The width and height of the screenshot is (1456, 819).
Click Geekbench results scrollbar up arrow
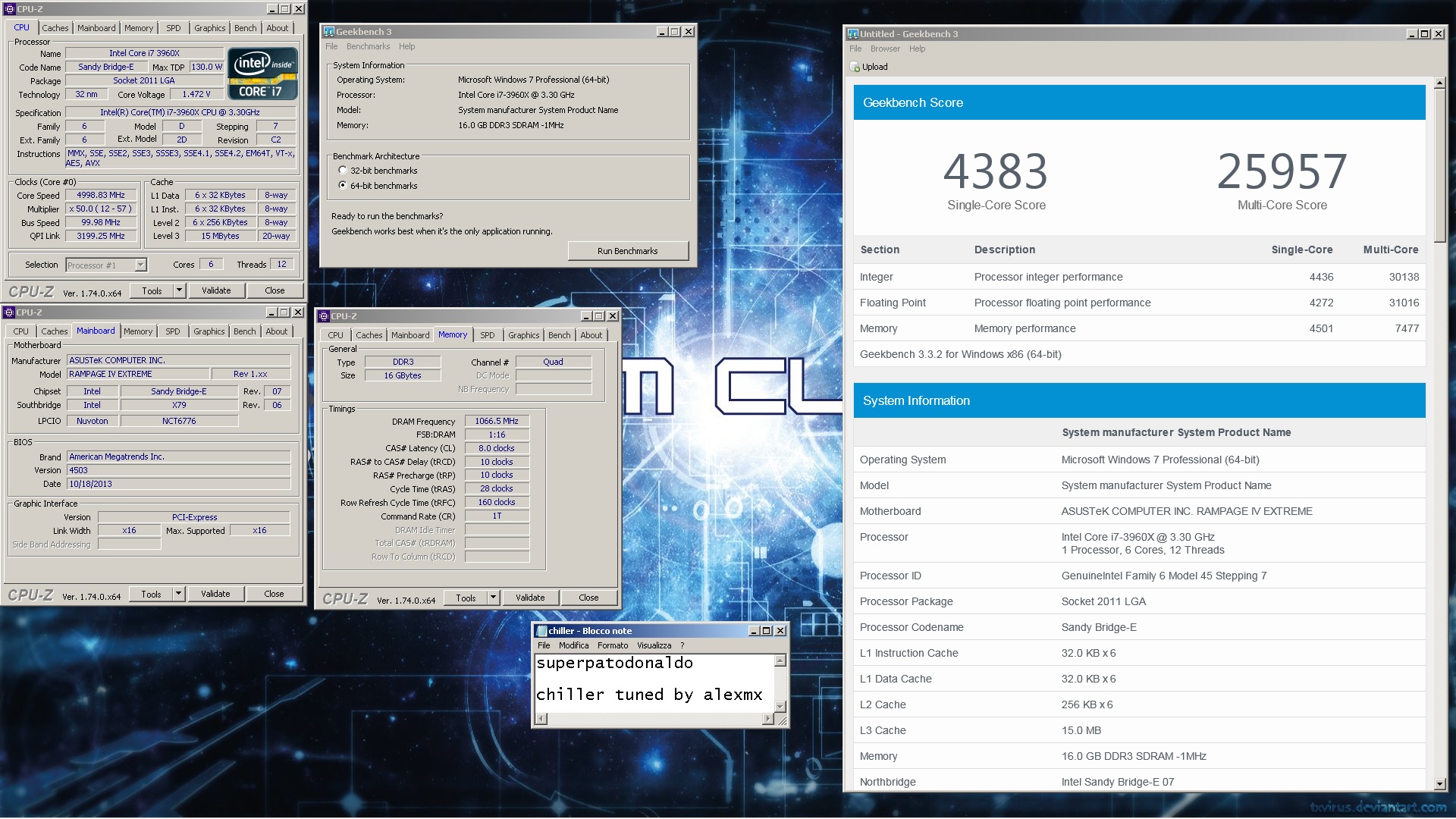1439,83
